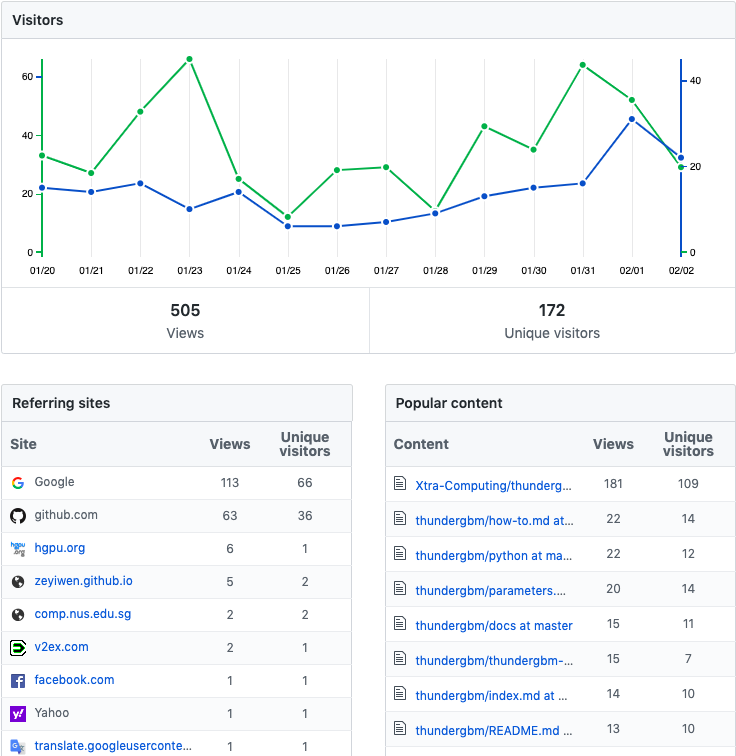The width and height of the screenshot is (736, 756).
Task: Click the Site column header
Action: [x=23, y=444]
